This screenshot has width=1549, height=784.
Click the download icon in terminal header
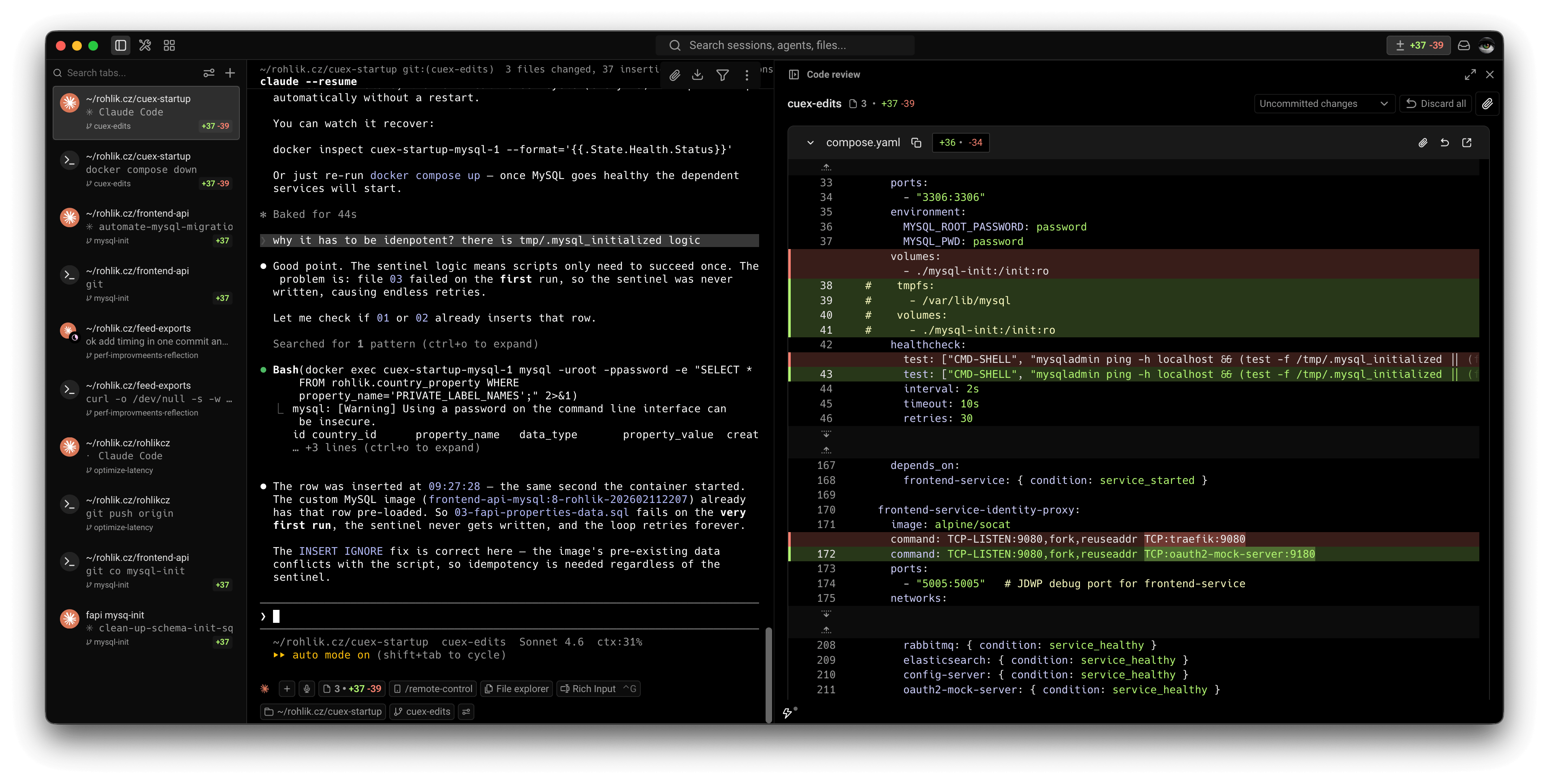697,75
